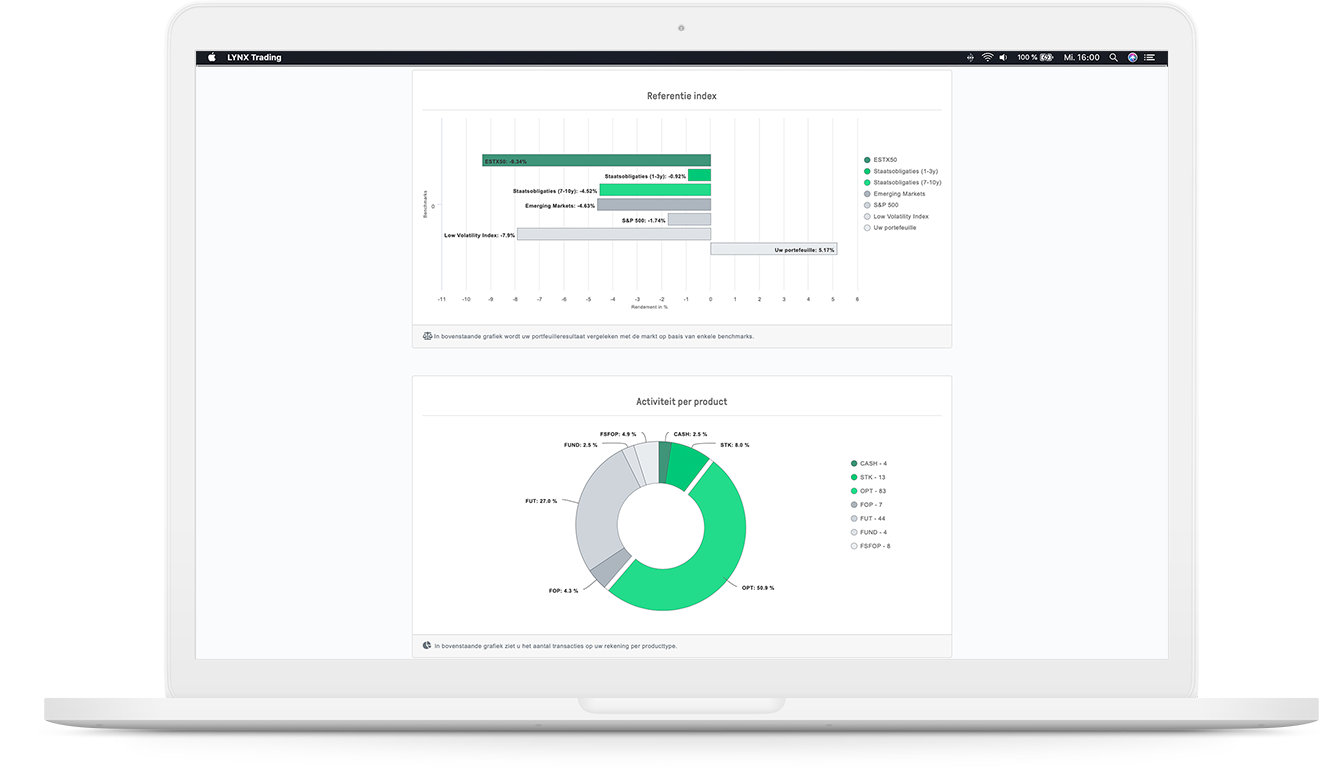Click the FSFOP: 4.9 % data label
This screenshot has height=768, width=1328.
(619, 435)
